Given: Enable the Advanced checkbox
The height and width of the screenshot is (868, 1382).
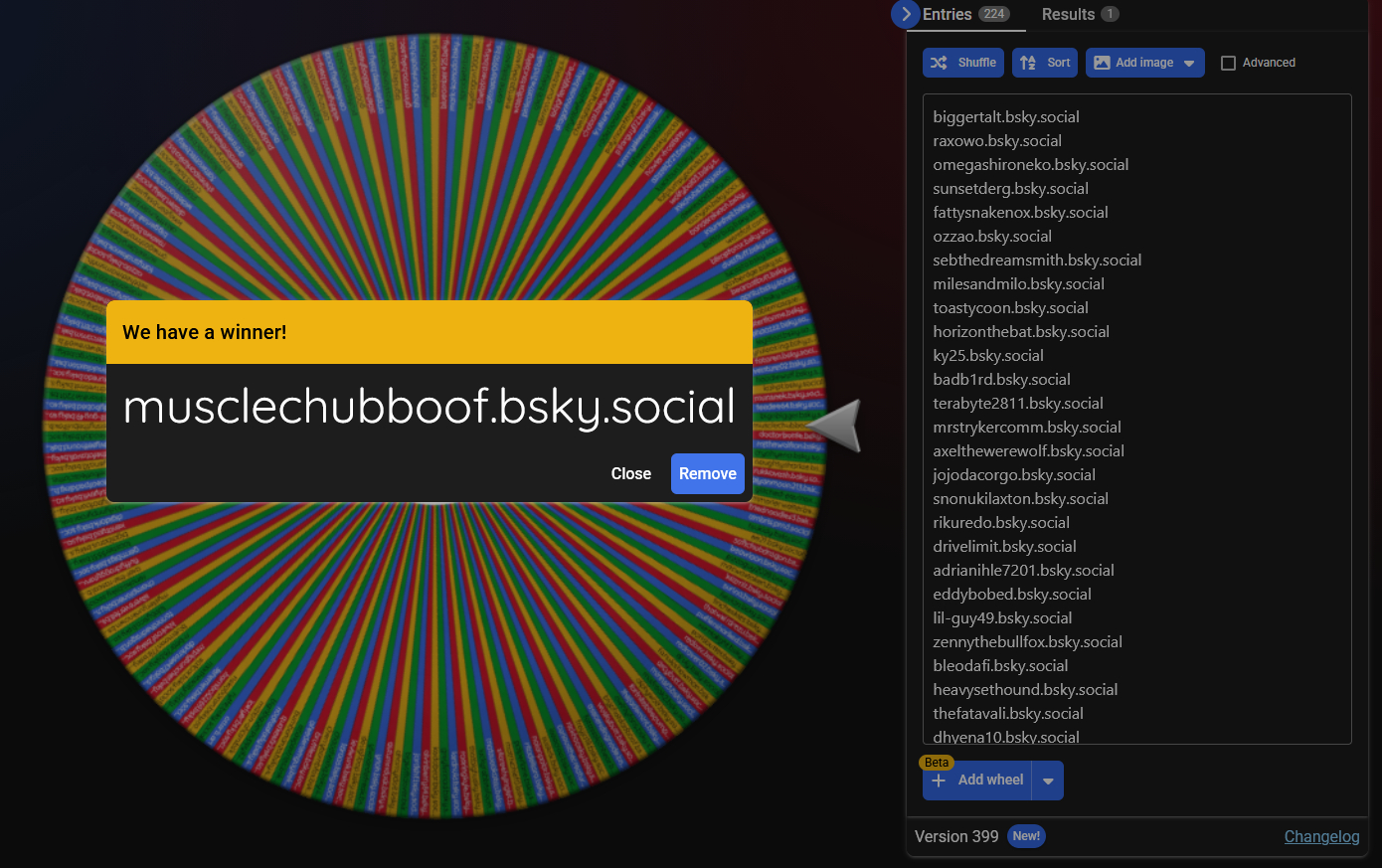Looking at the screenshot, I should [1228, 63].
